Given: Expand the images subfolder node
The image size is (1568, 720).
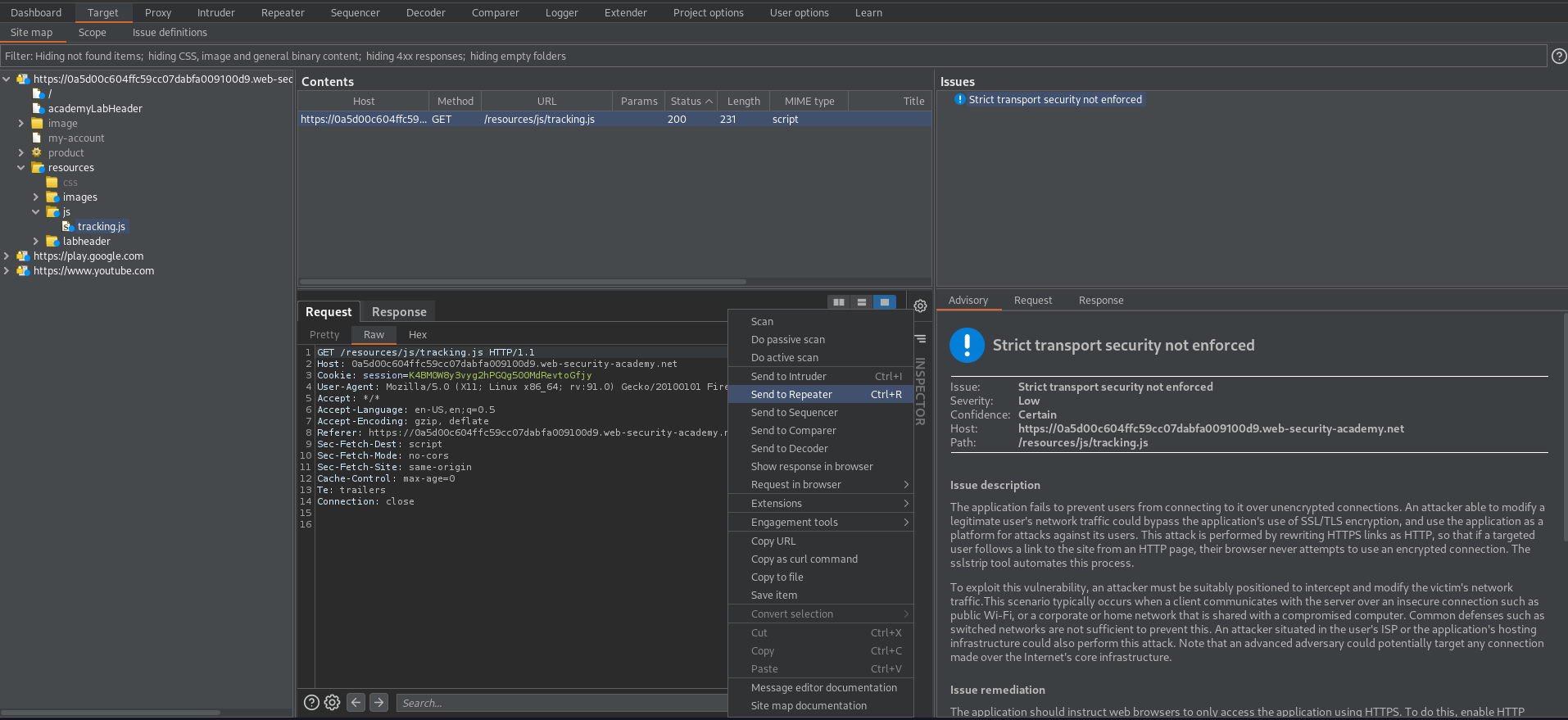Looking at the screenshot, I should point(36,197).
